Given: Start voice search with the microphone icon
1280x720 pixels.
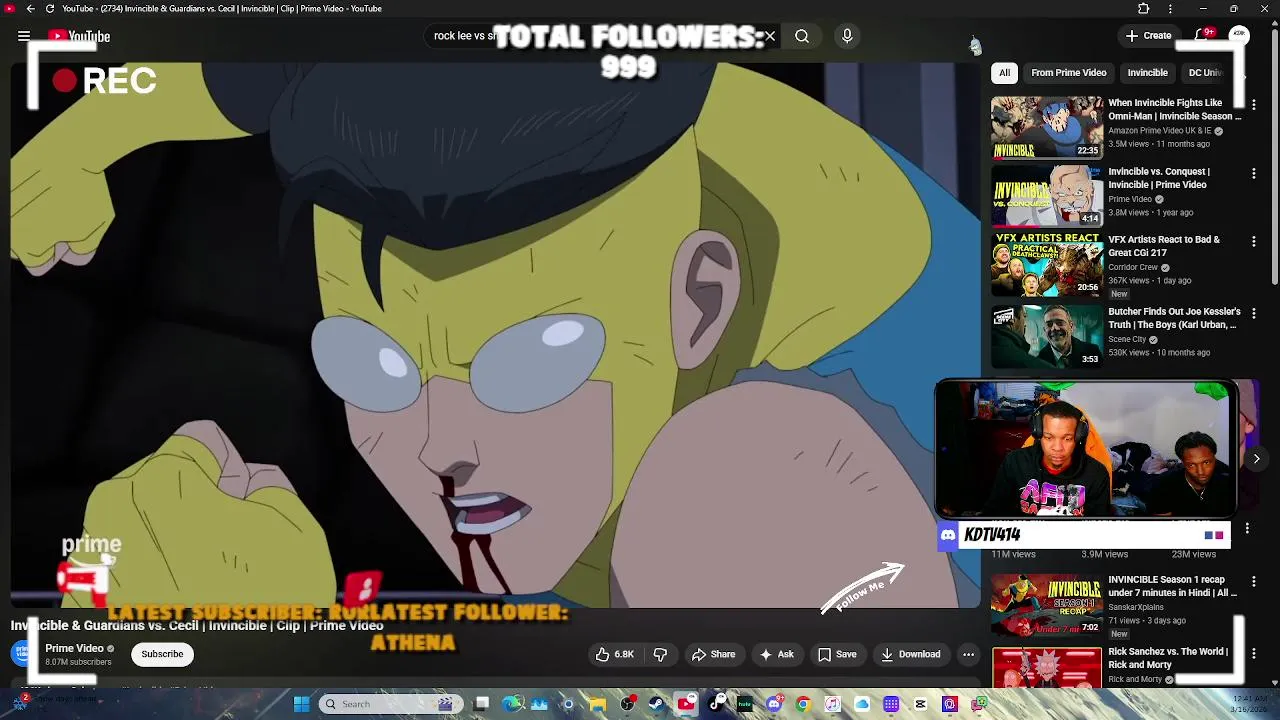Looking at the screenshot, I should (847, 36).
